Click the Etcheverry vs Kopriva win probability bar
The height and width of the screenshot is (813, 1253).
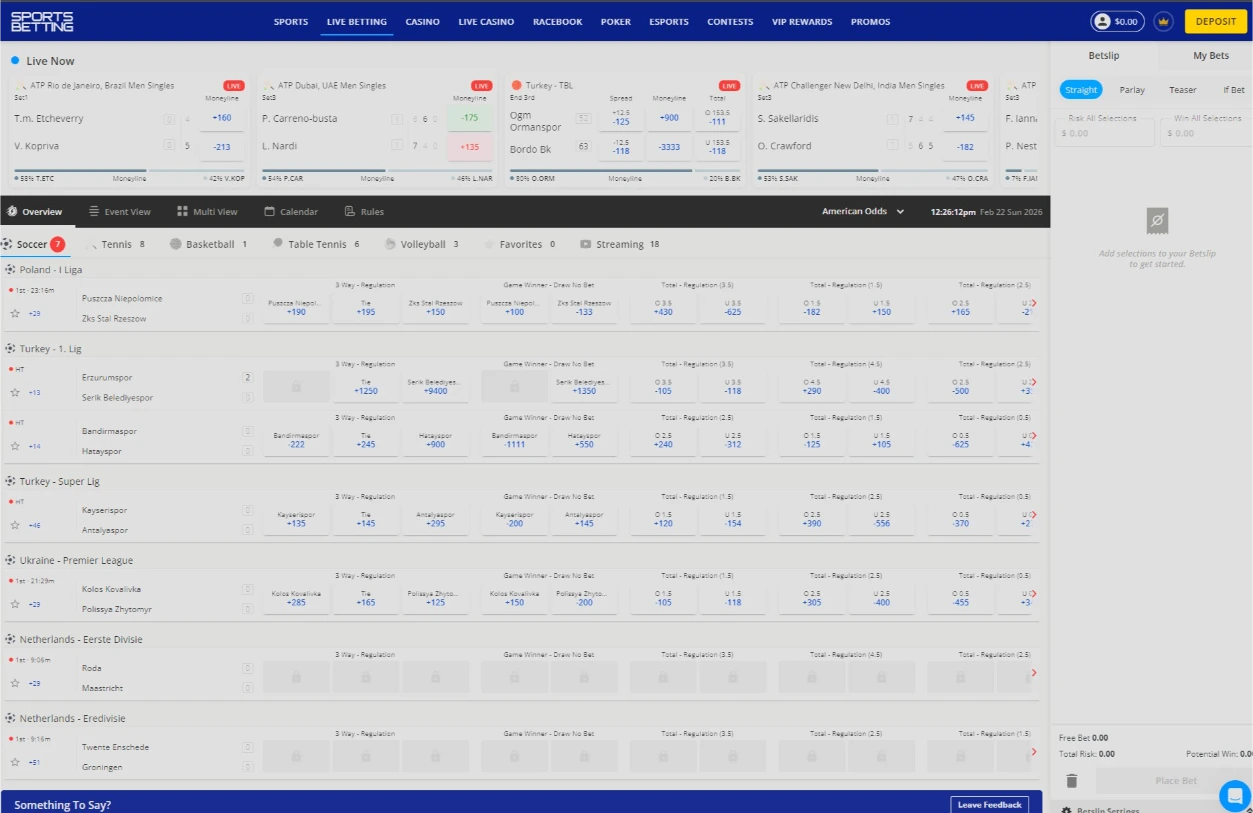click(129, 170)
